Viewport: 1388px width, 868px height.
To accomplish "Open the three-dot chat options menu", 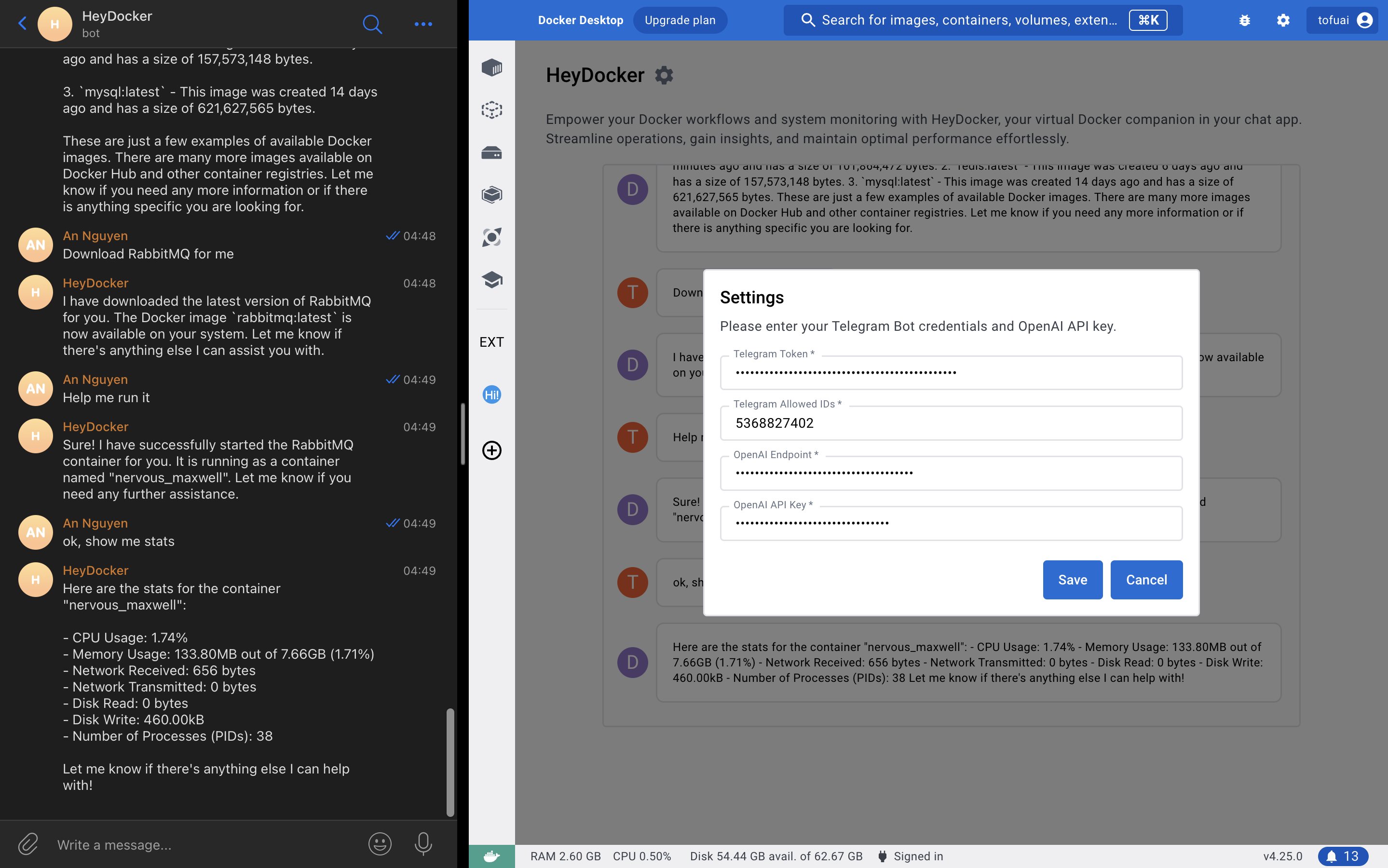I will coord(423,24).
